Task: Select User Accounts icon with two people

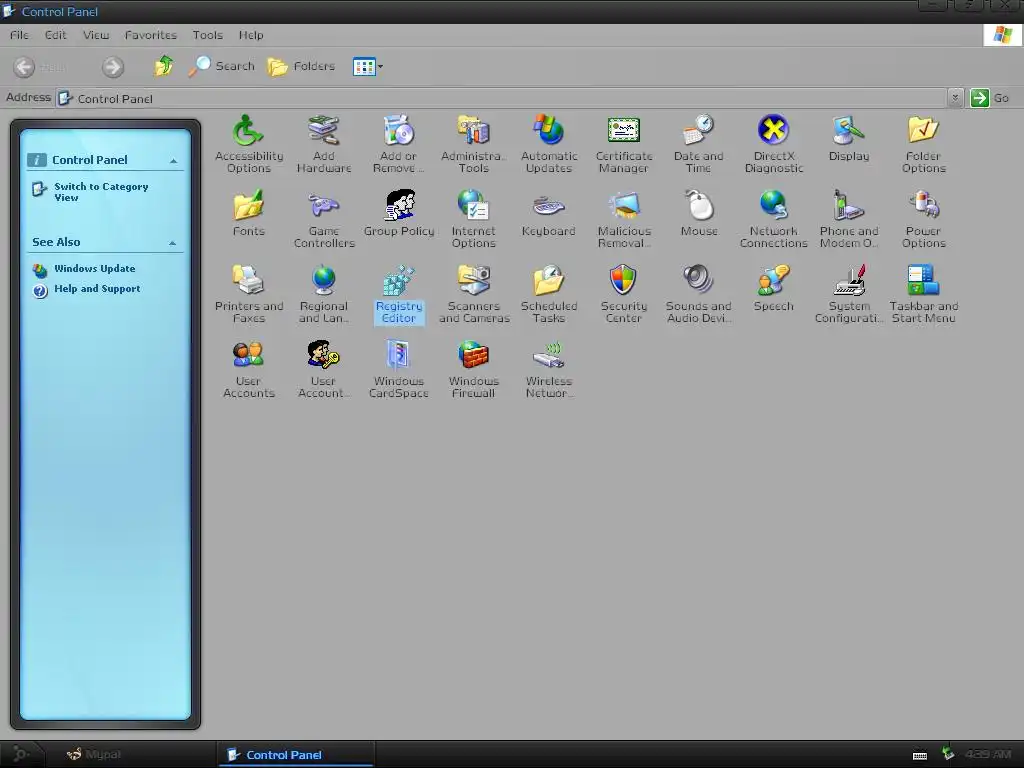Action: (249, 369)
